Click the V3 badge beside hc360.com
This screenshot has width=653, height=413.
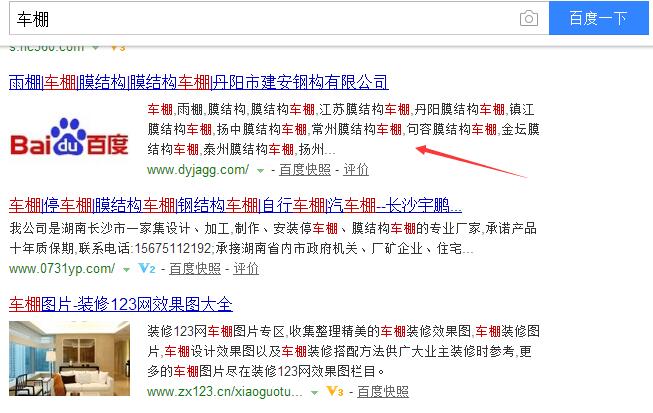tap(116, 46)
